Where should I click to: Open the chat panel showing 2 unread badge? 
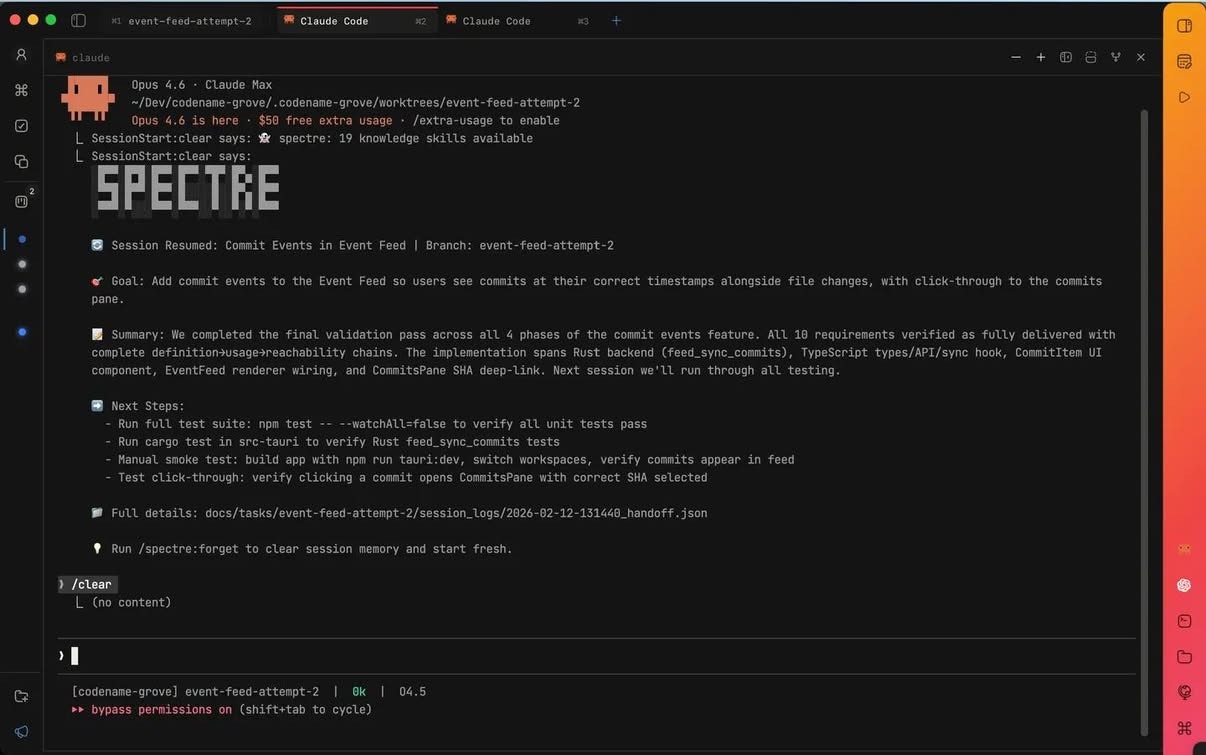point(20,200)
